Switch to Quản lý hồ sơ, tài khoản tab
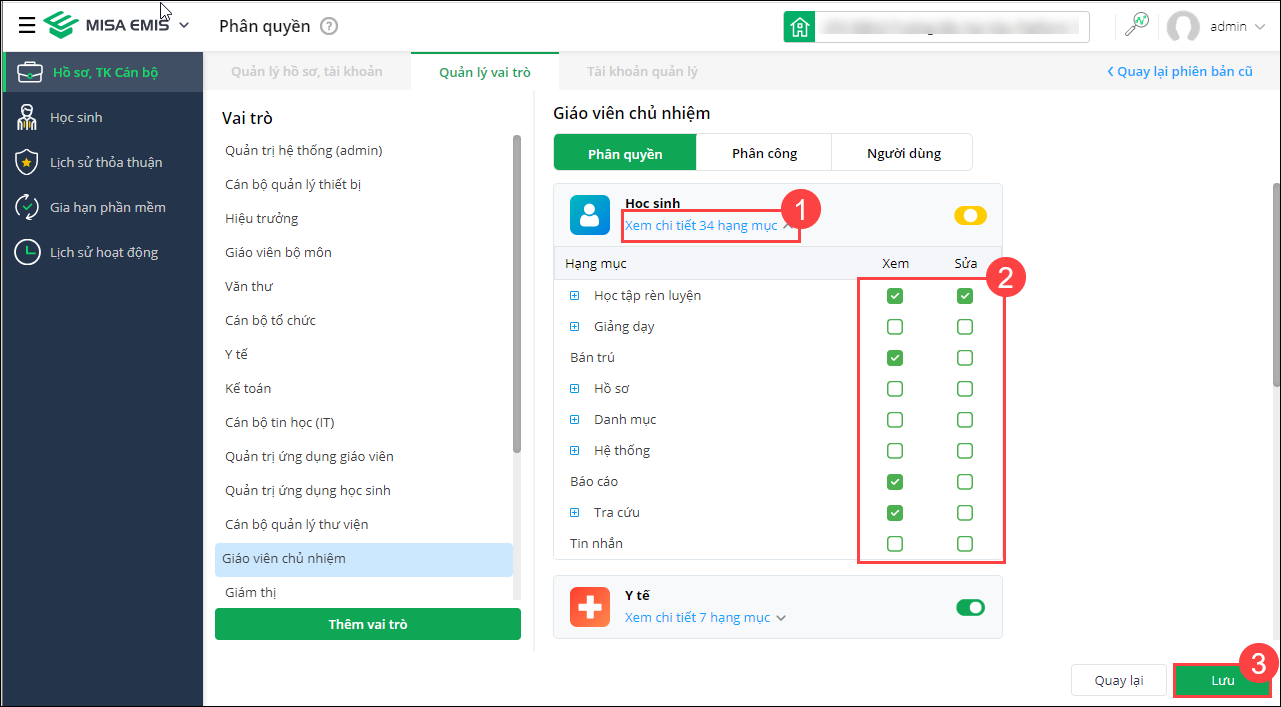This screenshot has width=1281, height=707. (x=306, y=72)
